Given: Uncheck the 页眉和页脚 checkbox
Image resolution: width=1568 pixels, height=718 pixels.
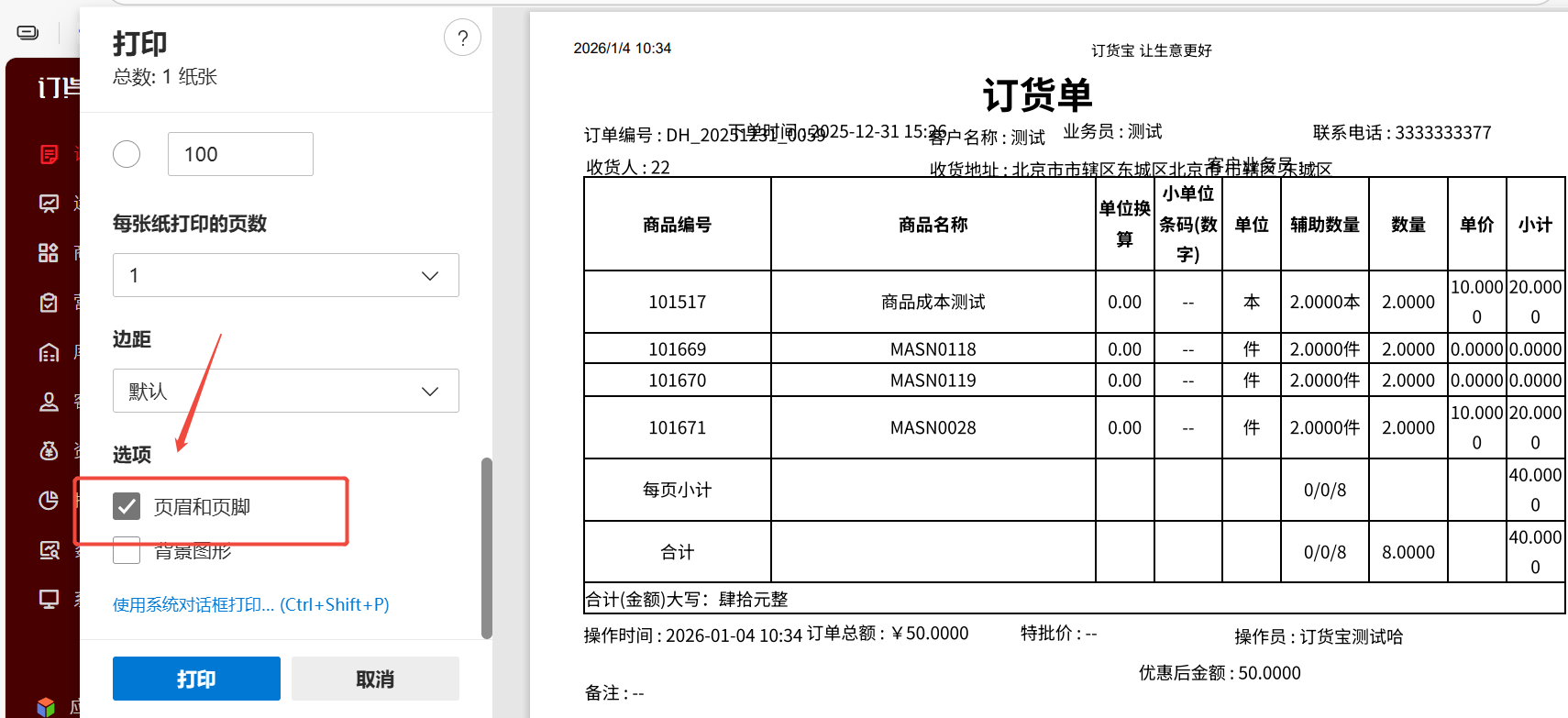Looking at the screenshot, I should pos(127,506).
